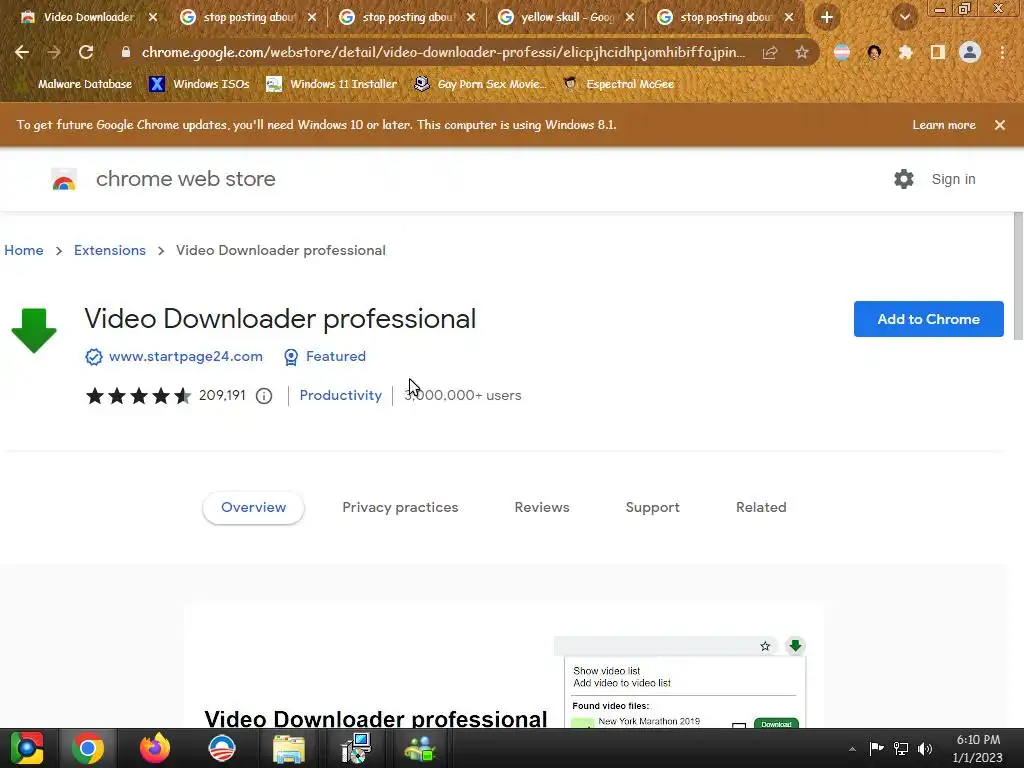Click Add to Chrome button

point(928,319)
